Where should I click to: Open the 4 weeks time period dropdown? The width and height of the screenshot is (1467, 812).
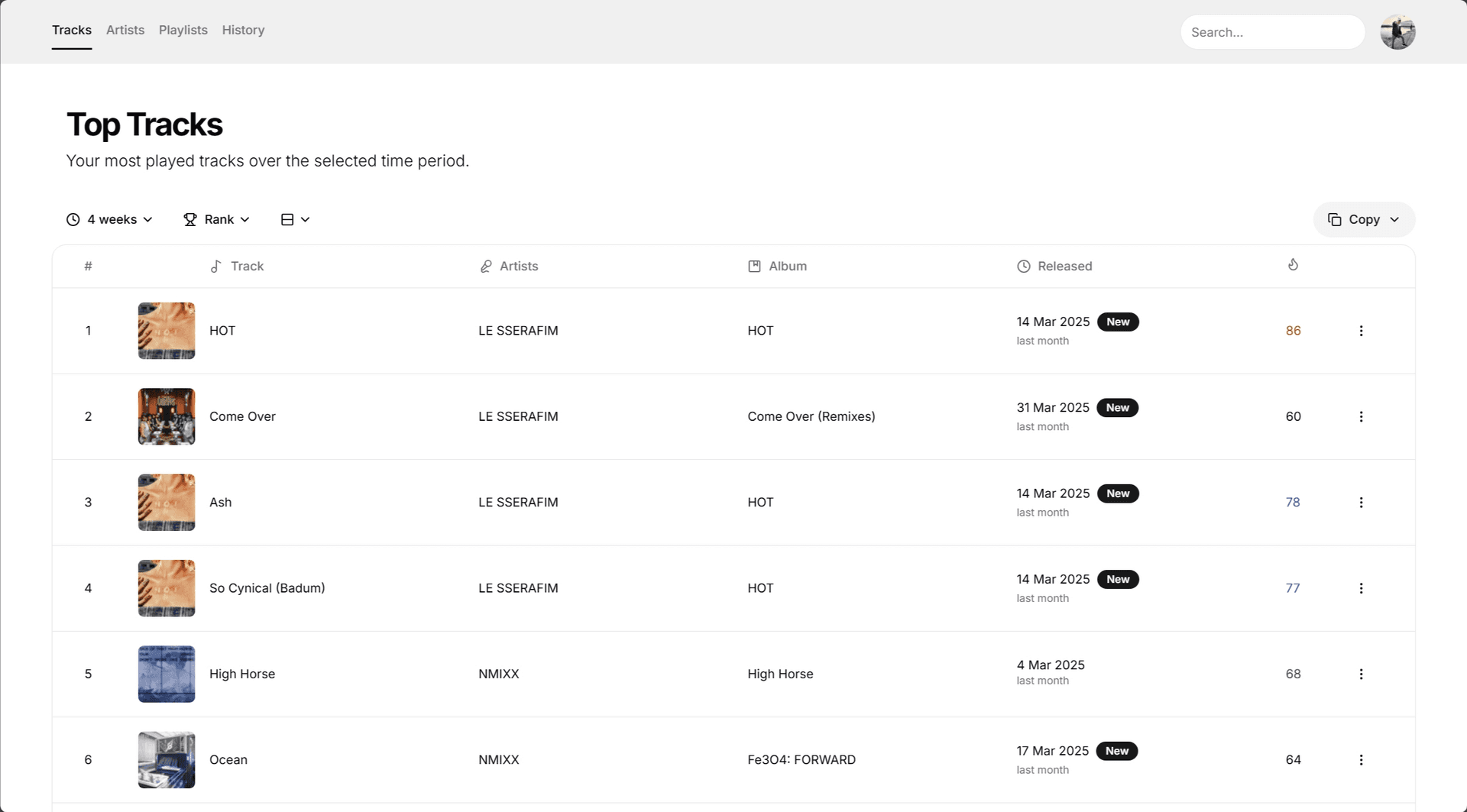pos(109,219)
